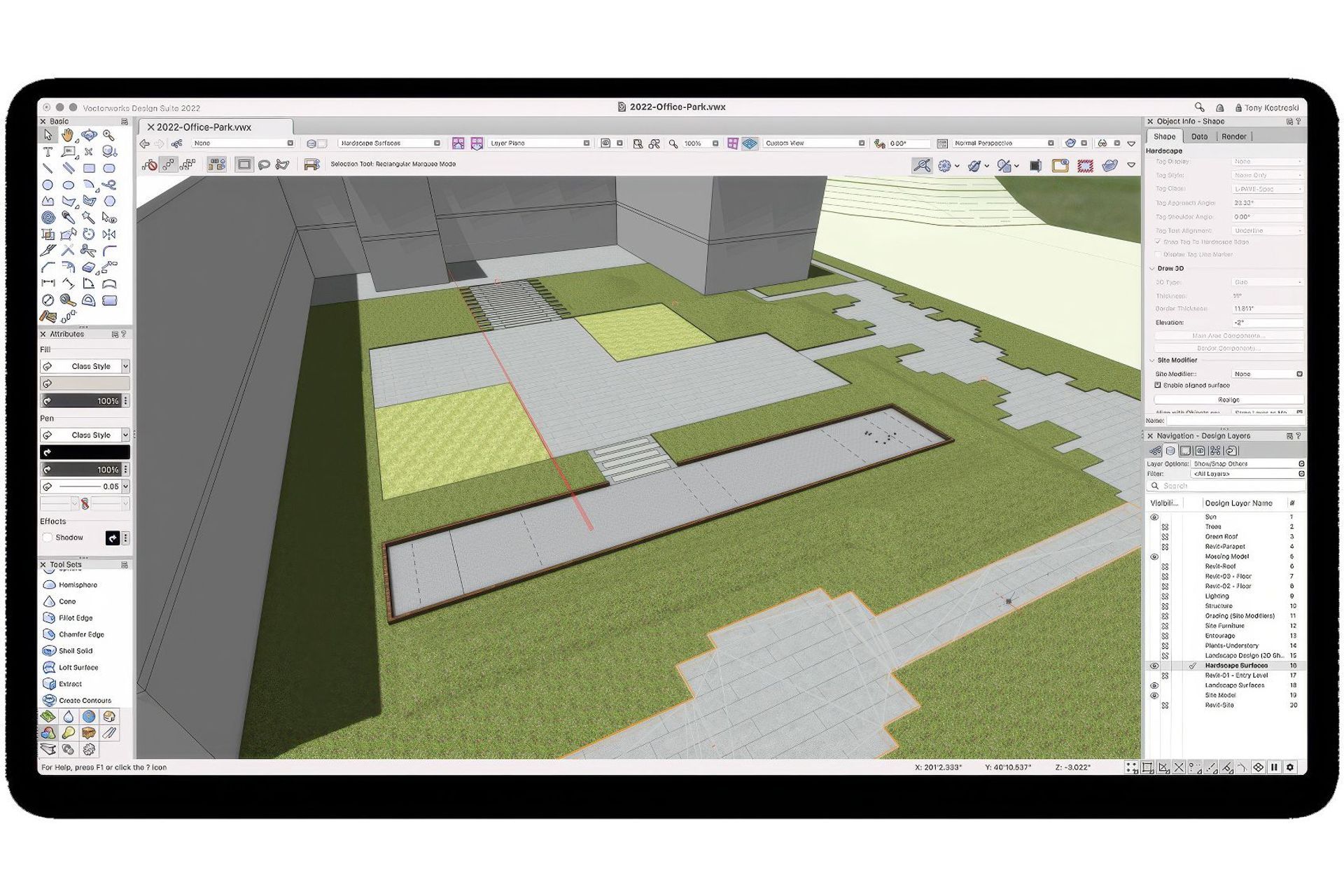
Task: Click the Zoom magnifier in the view bar
Action: [x=673, y=143]
